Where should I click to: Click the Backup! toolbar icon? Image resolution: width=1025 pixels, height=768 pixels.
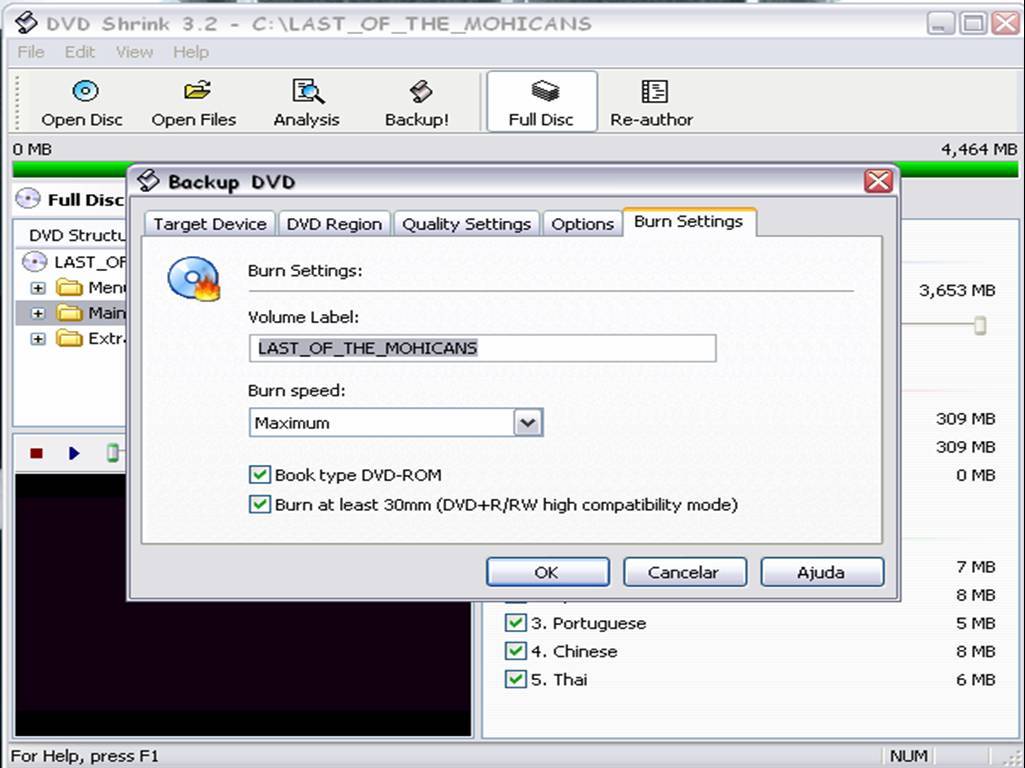click(x=420, y=91)
